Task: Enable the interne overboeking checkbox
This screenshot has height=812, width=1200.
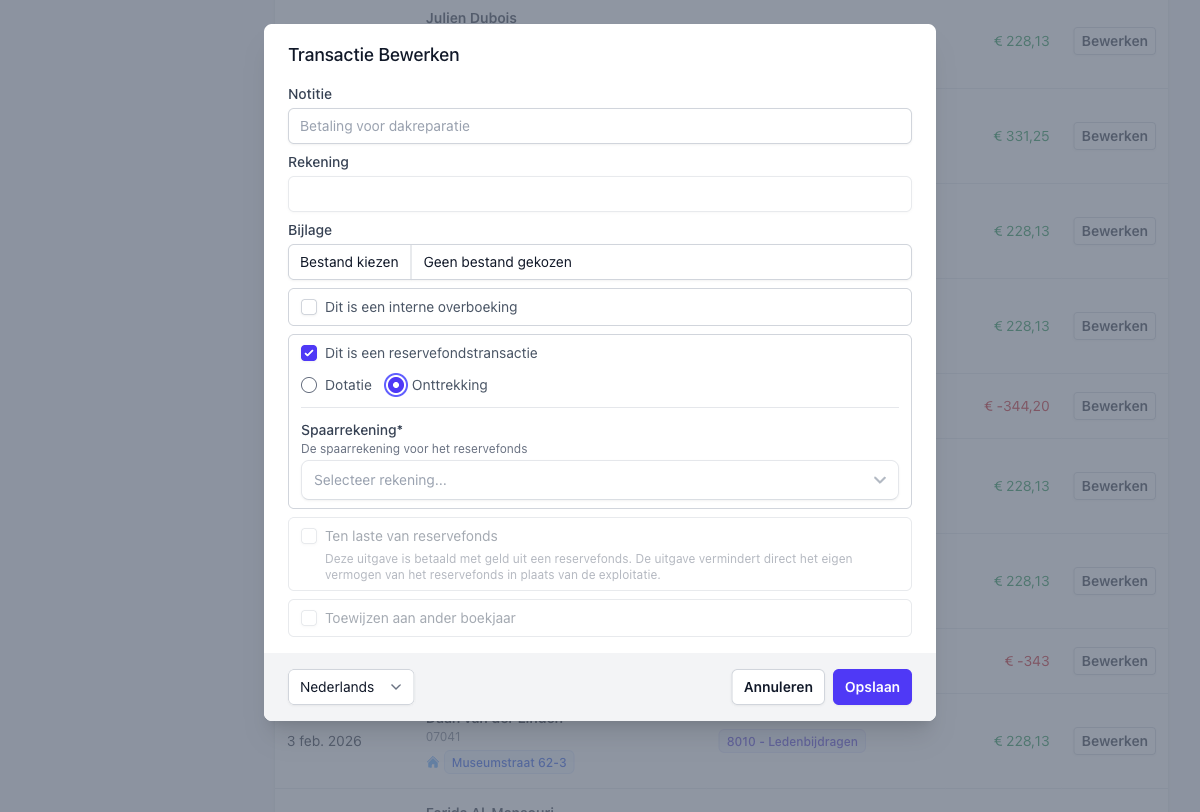Action: [x=309, y=307]
